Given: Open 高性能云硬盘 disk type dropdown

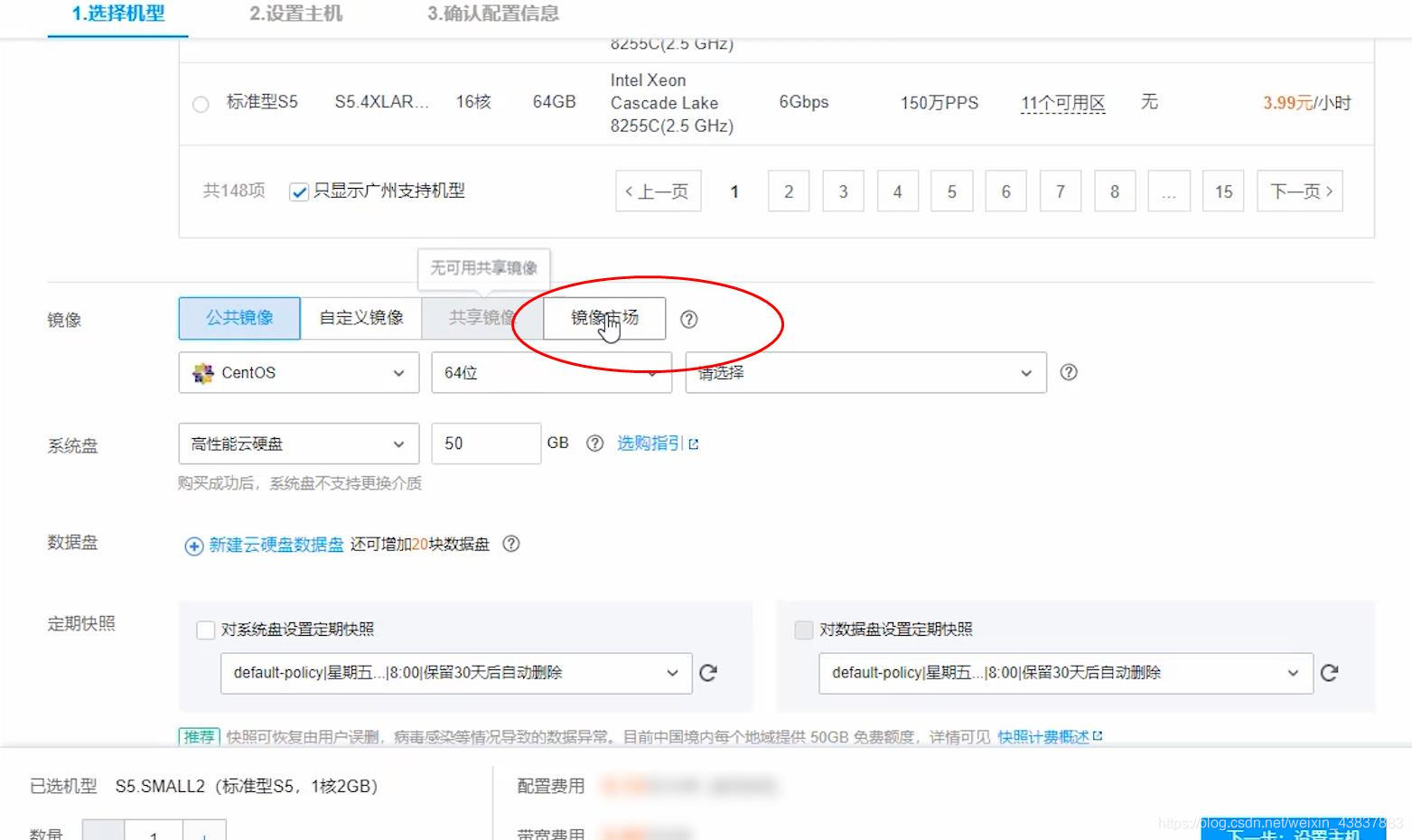Looking at the screenshot, I should pyautogui.click(x=299, y=443).
